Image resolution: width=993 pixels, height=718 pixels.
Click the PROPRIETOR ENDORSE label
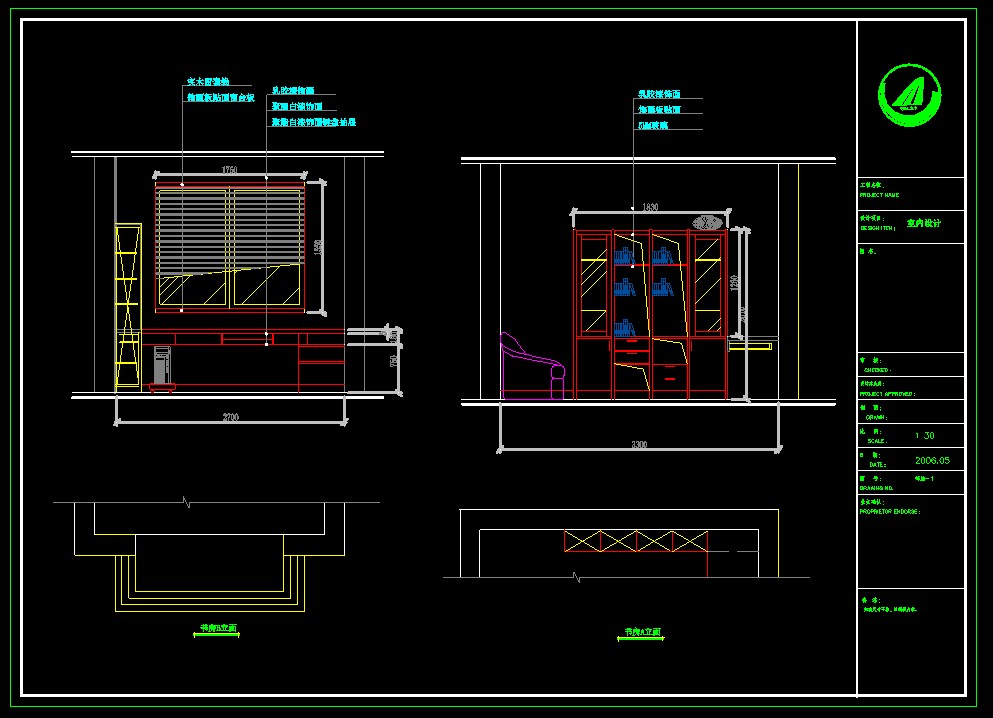click(x=890, y=512)
